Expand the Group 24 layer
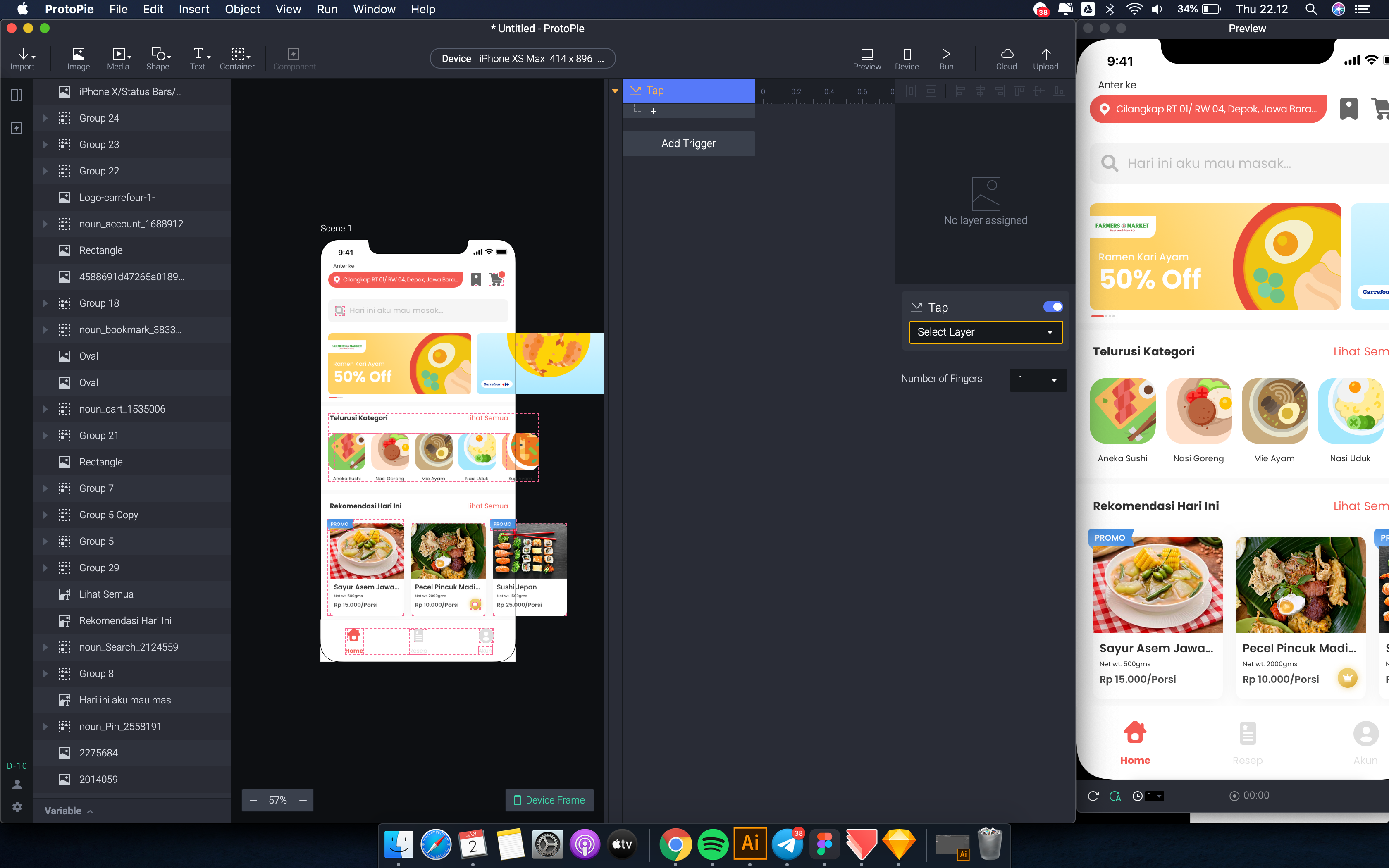The image size is (1389, 868). (45, 118)
